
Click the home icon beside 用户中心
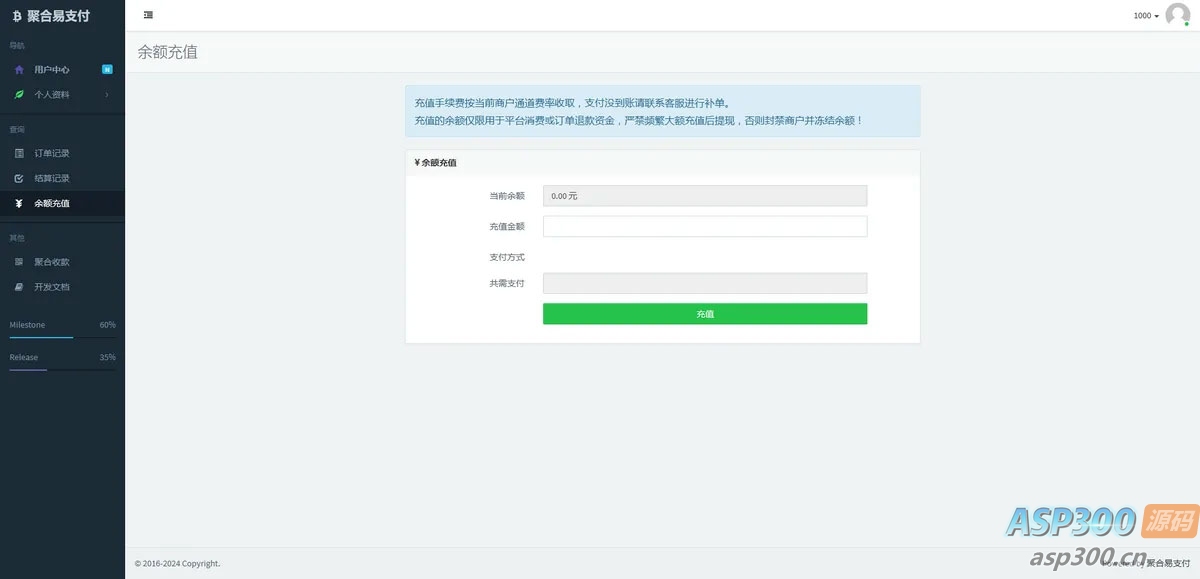click(19, 70)
